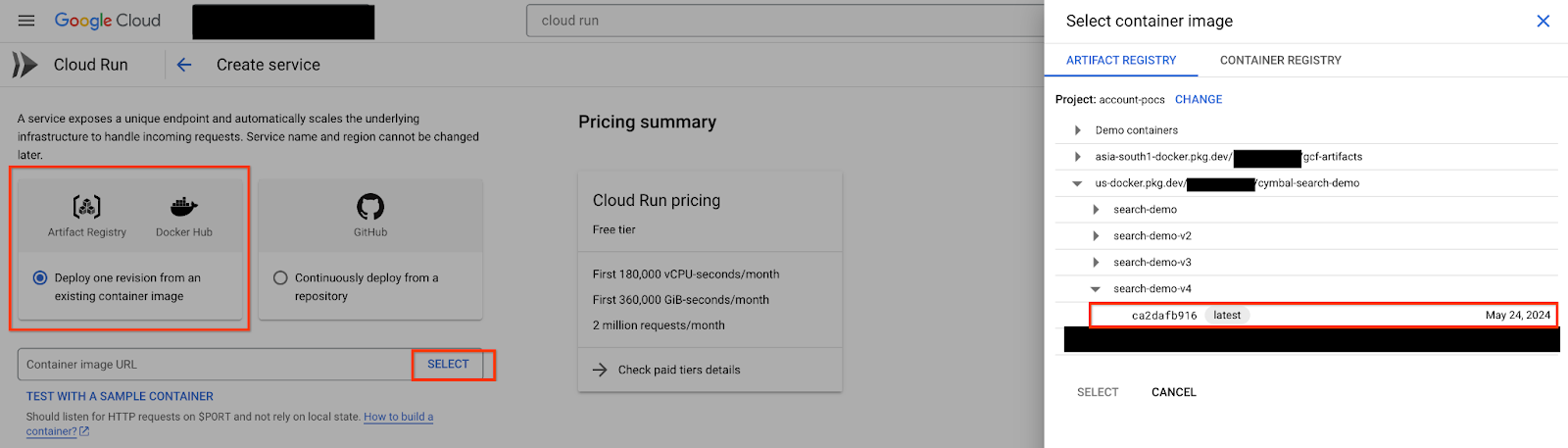Go back using the arrow icon

[x=184, y=65]
